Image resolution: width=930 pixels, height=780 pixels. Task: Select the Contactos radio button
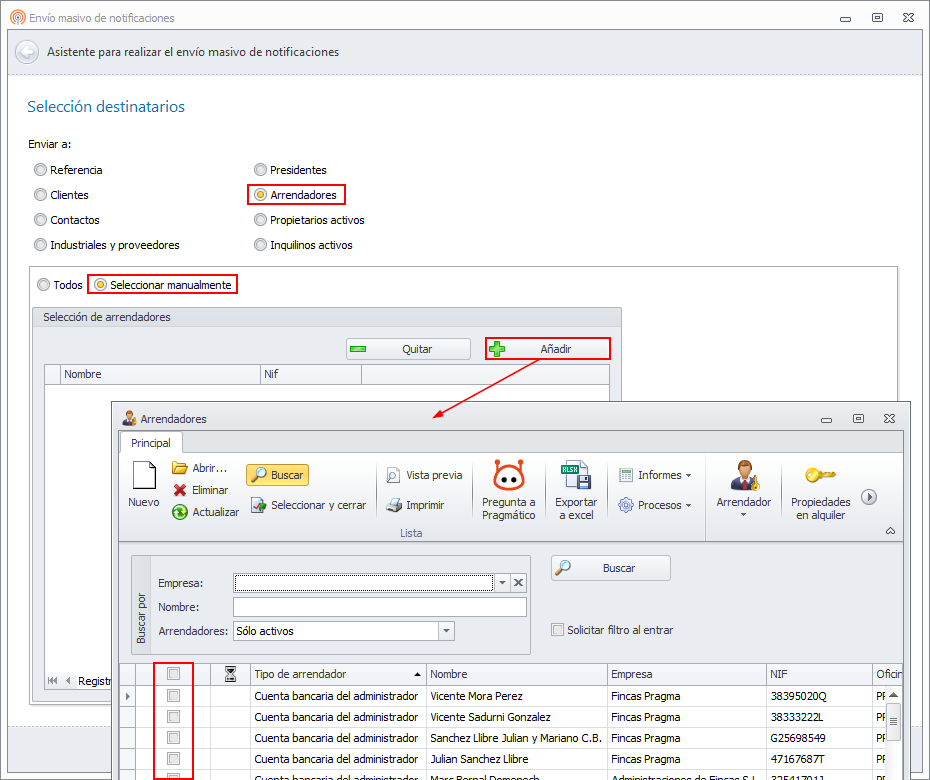[x=40, y=219]
